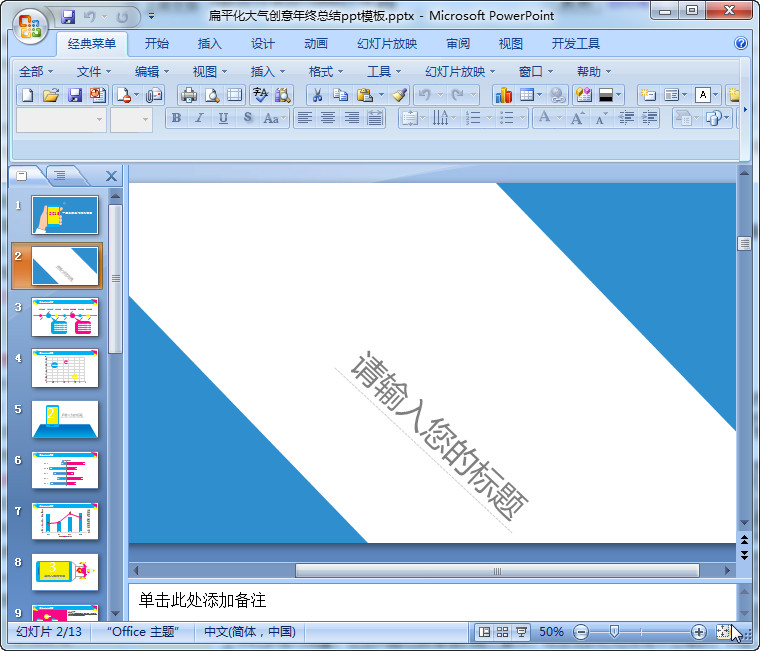760x651 pixels.
Task: Select slide 7 thumbnail
Action: tap(65, 521)
